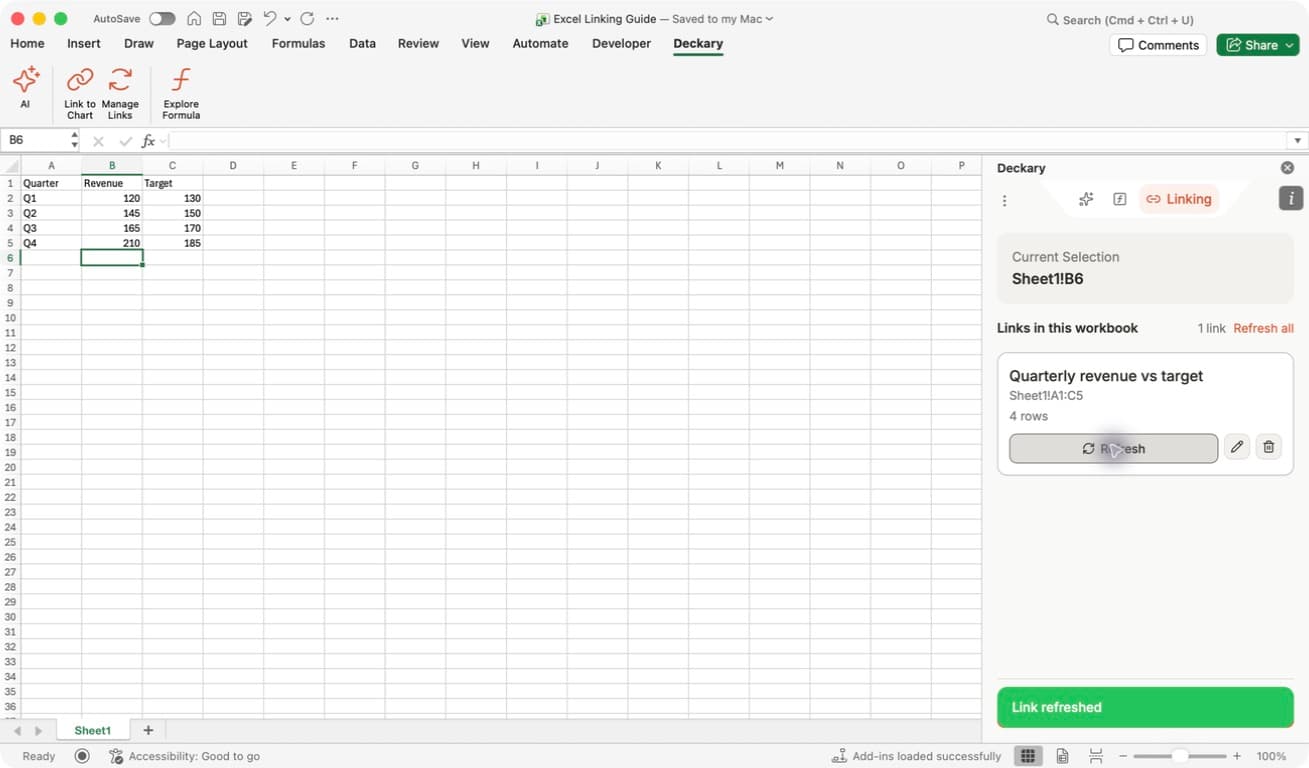Confirm formula entry with the checkmark icon
Viewport: 1309px width, 768px height.
(x=125, y=141)
